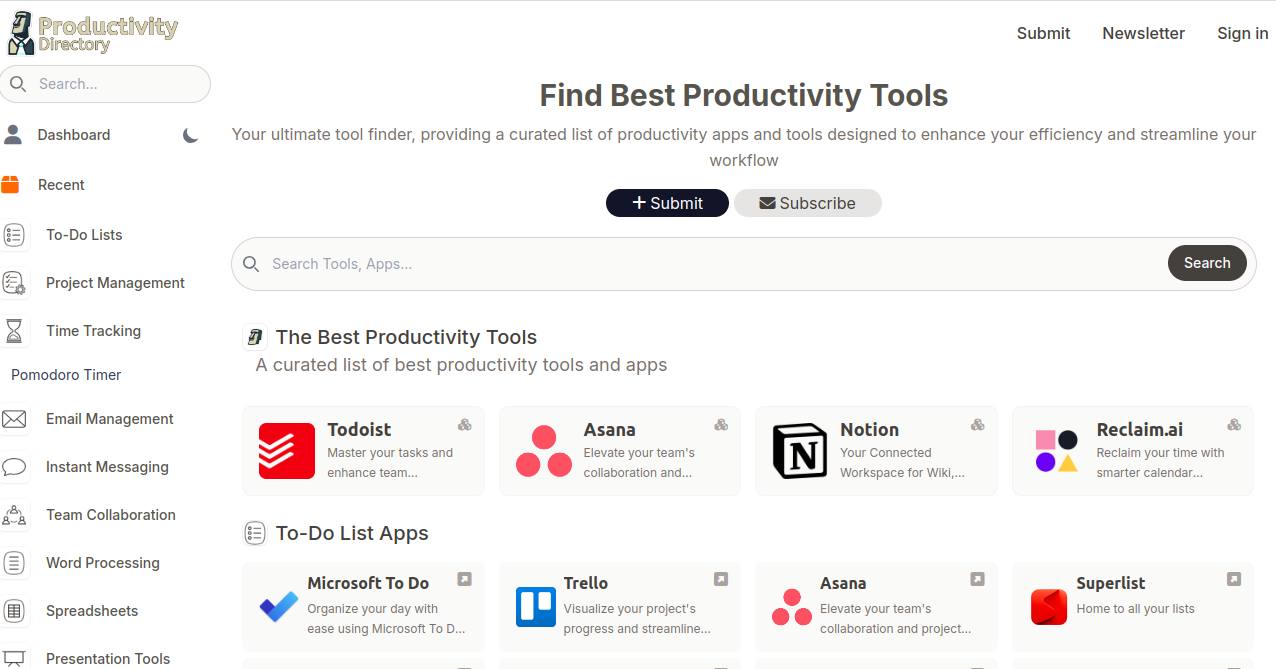This screenshot has height=669, width=1276.
Task: Click the Team Collaboration sidebar icon
Action: [x=14, y=515]
